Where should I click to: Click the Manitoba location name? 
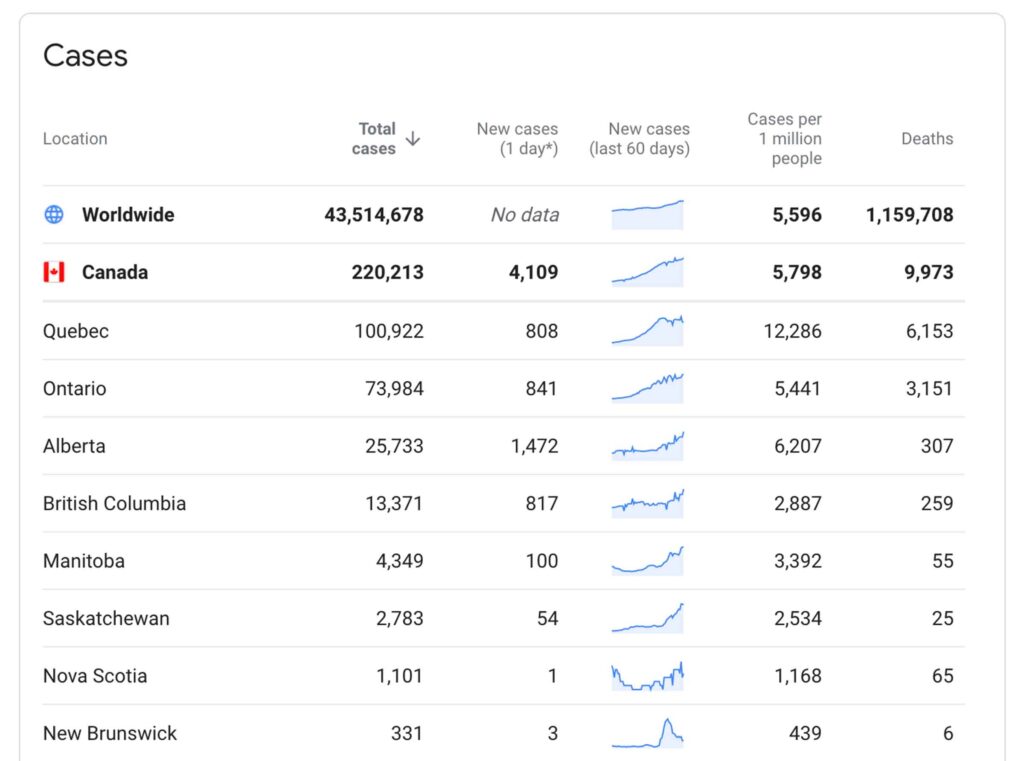point(84,561)
